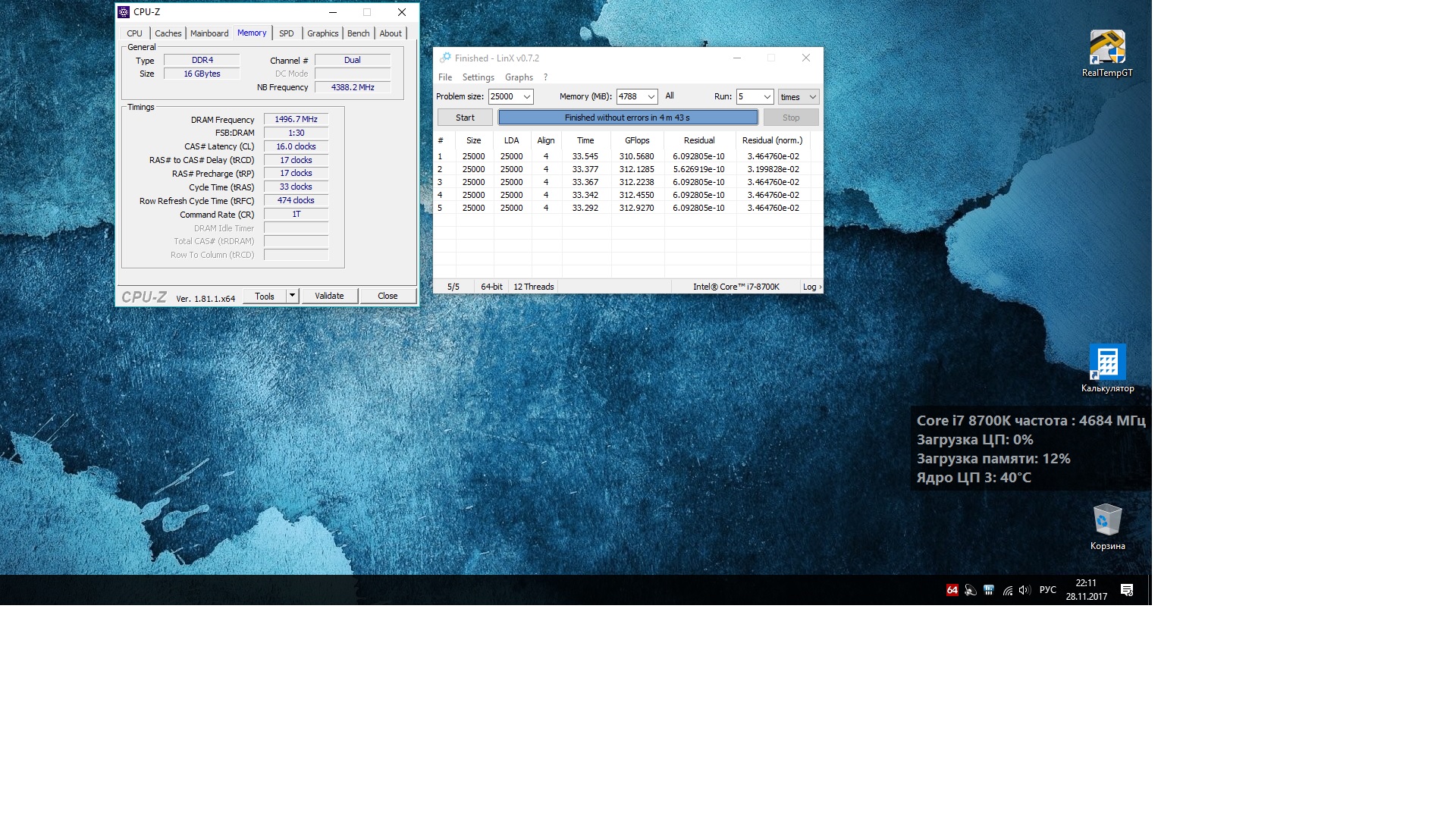
Task: Expand the Memory (MiB) dropdown
Action: point(651,97)
